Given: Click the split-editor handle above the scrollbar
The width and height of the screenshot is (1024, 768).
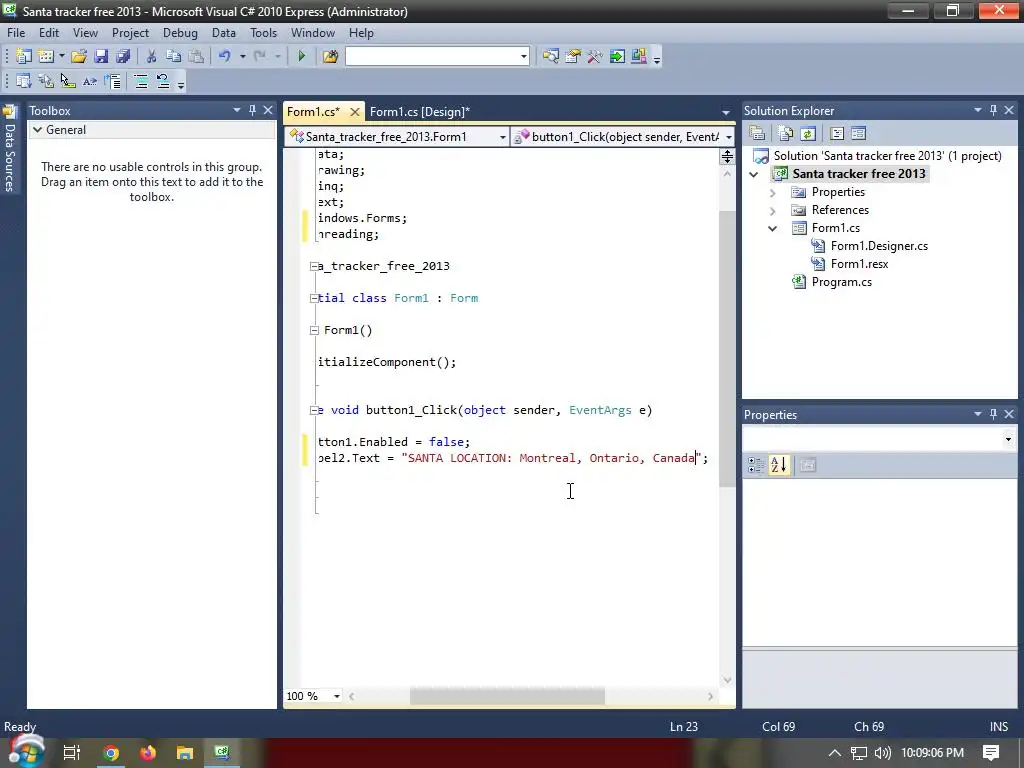Looking at the screenshot, I should [x=727, y=157].
